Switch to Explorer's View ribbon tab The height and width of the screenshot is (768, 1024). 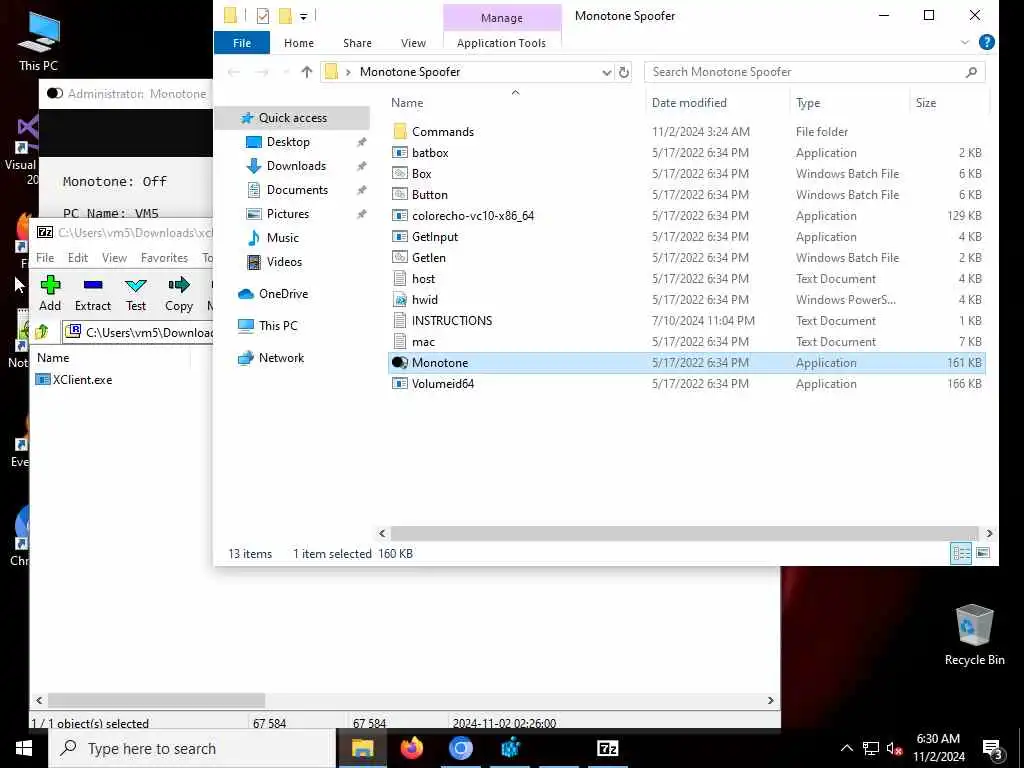413,43
